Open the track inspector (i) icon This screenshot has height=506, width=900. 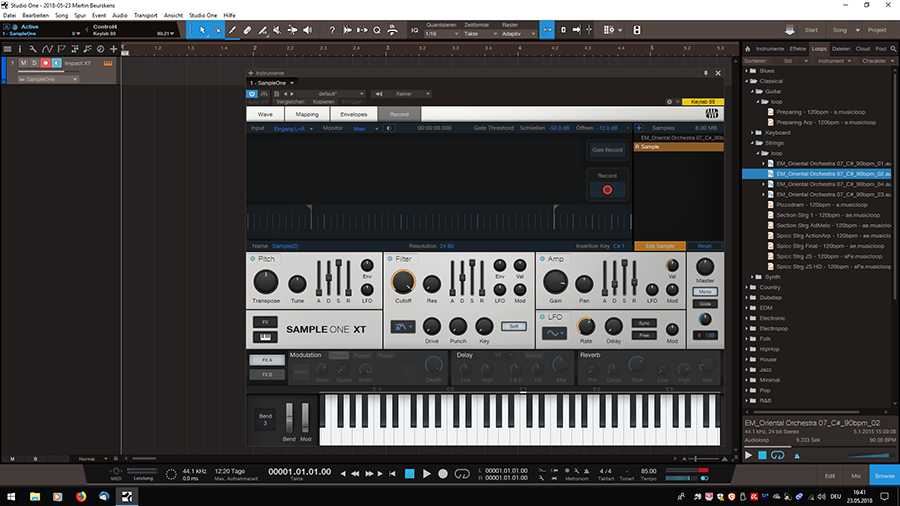[x=20, y=49]
